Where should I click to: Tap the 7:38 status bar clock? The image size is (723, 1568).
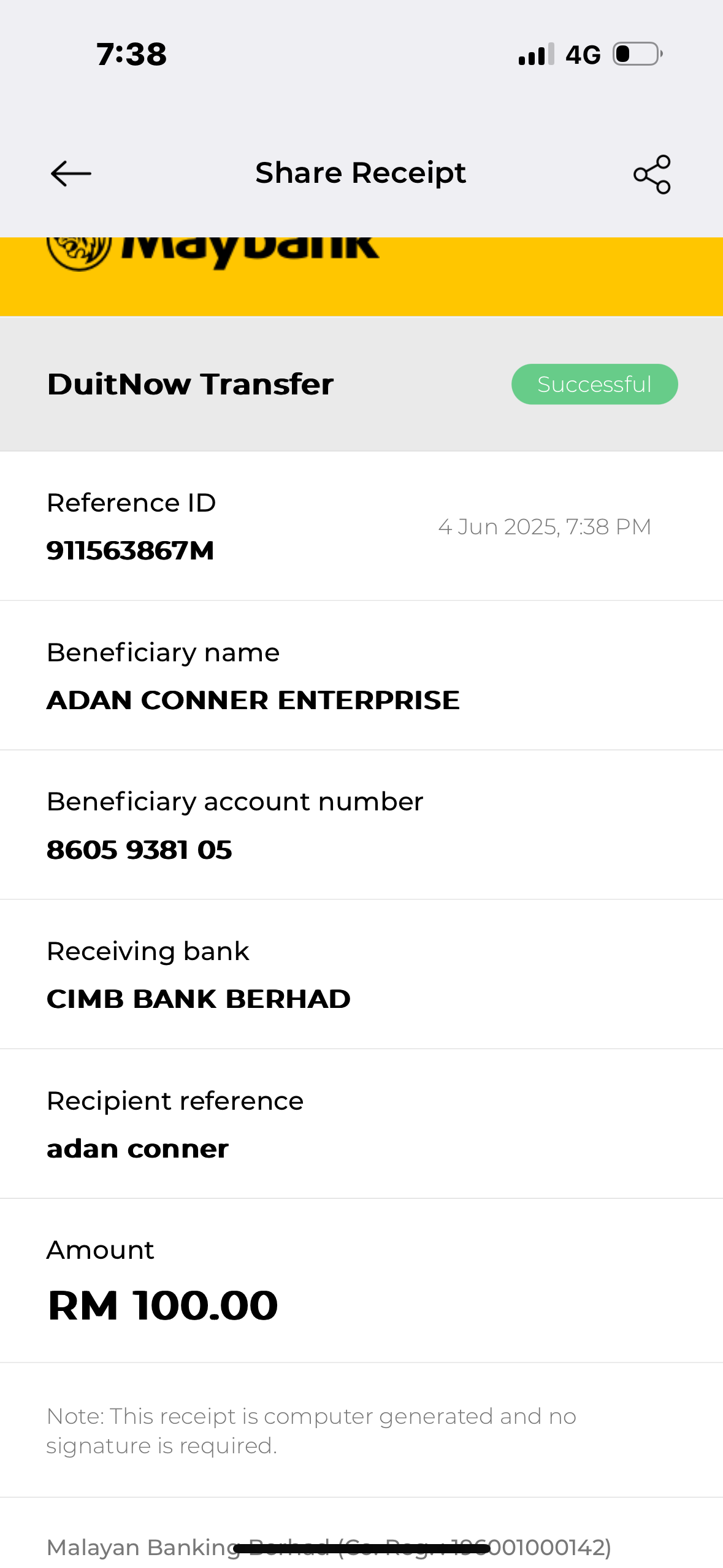[131, 55]
